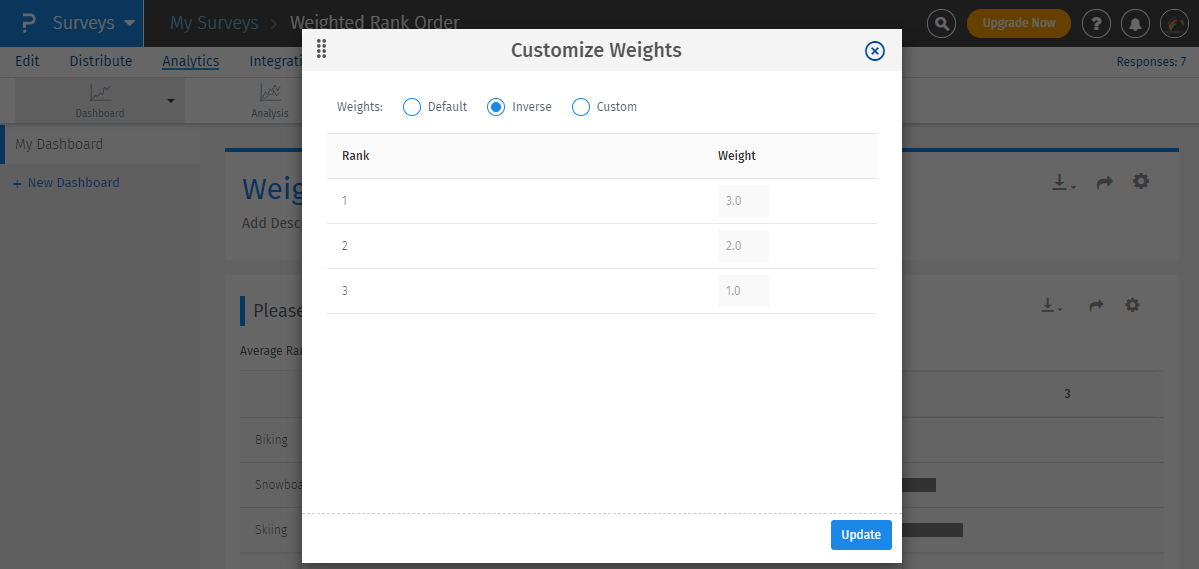Click the weight field for rank 3
The height and width of the screenshot is (569, 1199).
pos(742,291)
